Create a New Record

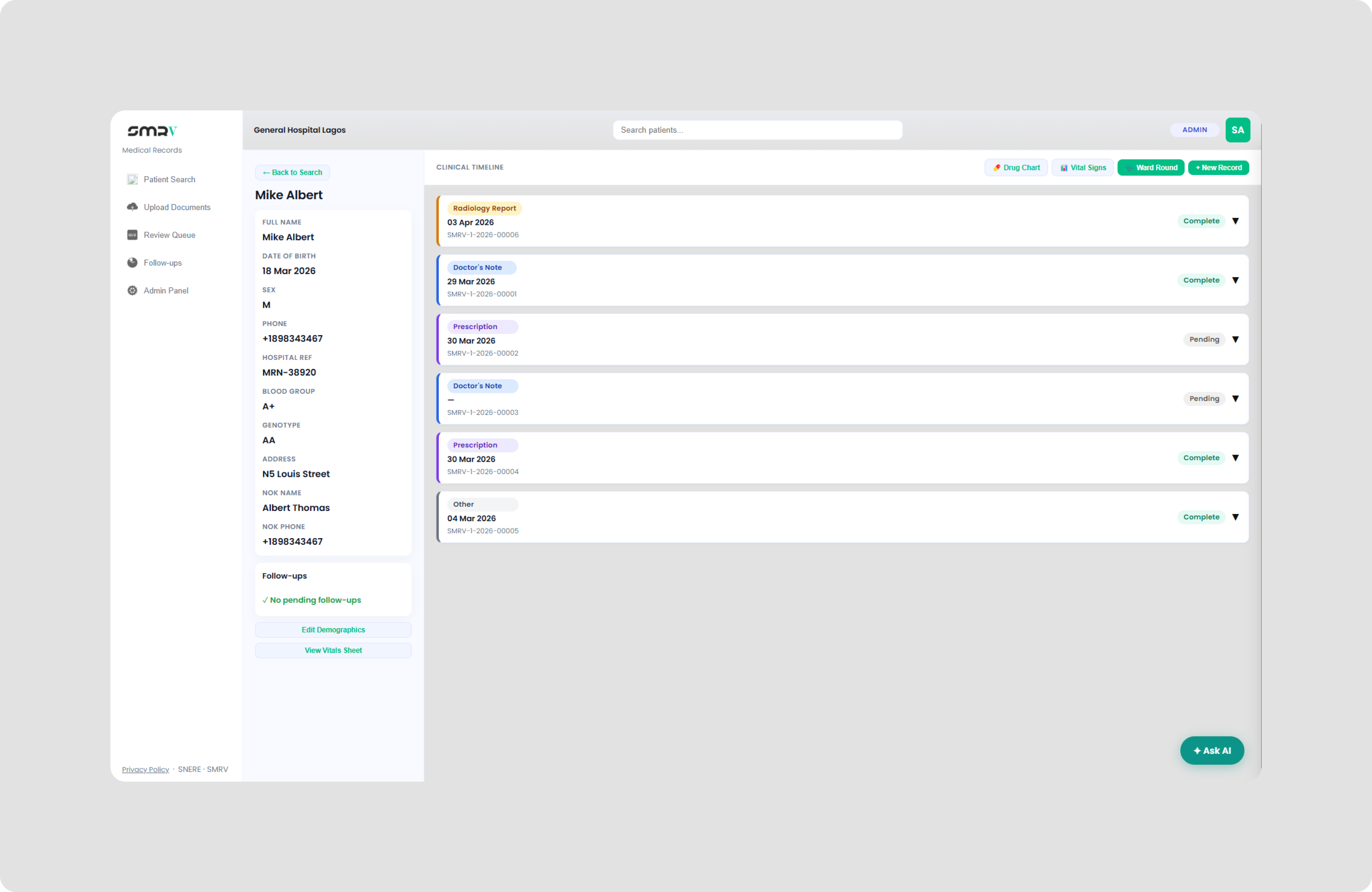[1218, 168]
